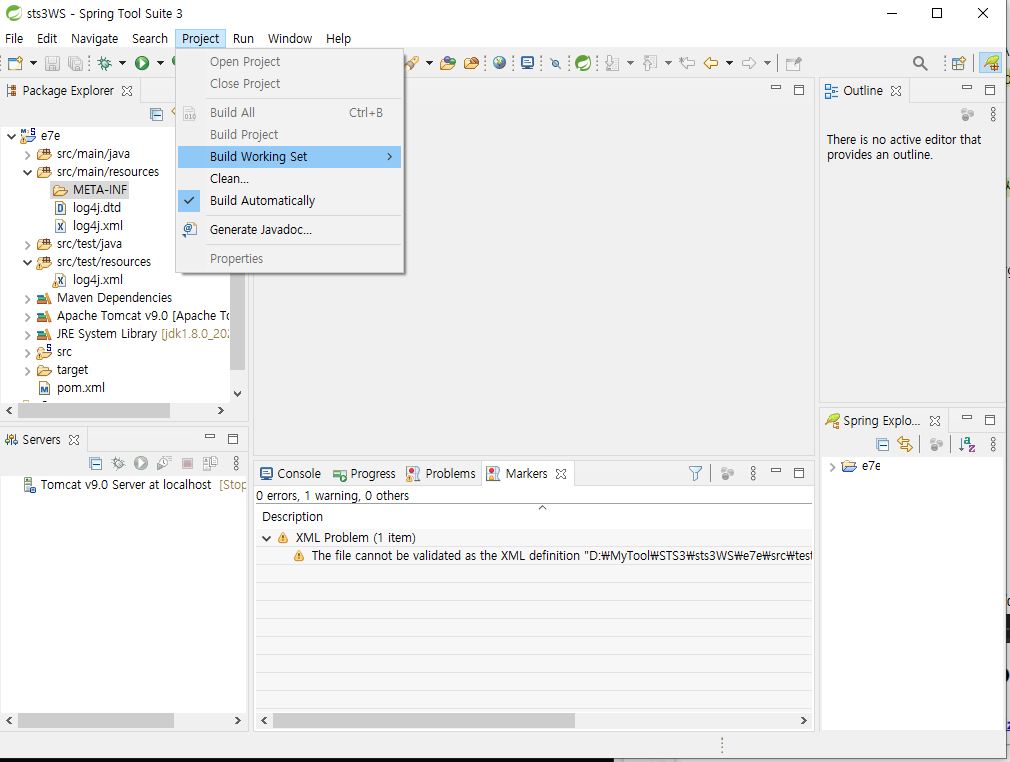Toggle Build Automatically in Project menu
This screenshot has height=762, width=1010.
(289, 200)
